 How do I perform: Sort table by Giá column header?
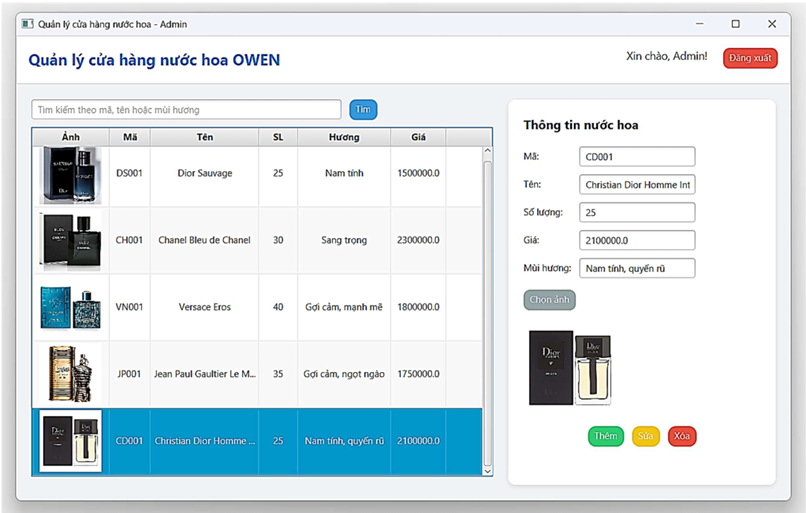[418, 137]
